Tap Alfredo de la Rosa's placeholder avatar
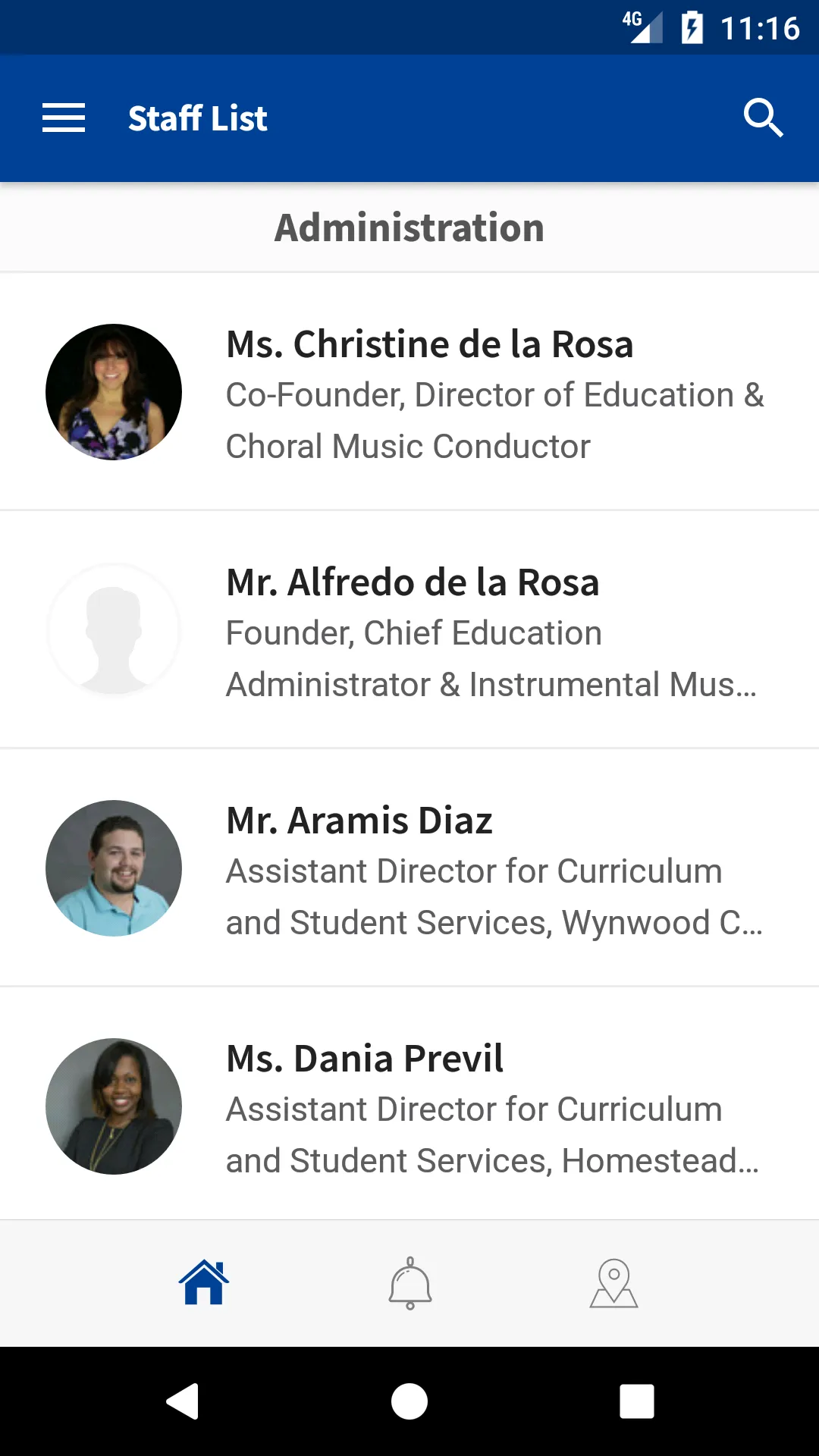 click(x=114, y=630)
